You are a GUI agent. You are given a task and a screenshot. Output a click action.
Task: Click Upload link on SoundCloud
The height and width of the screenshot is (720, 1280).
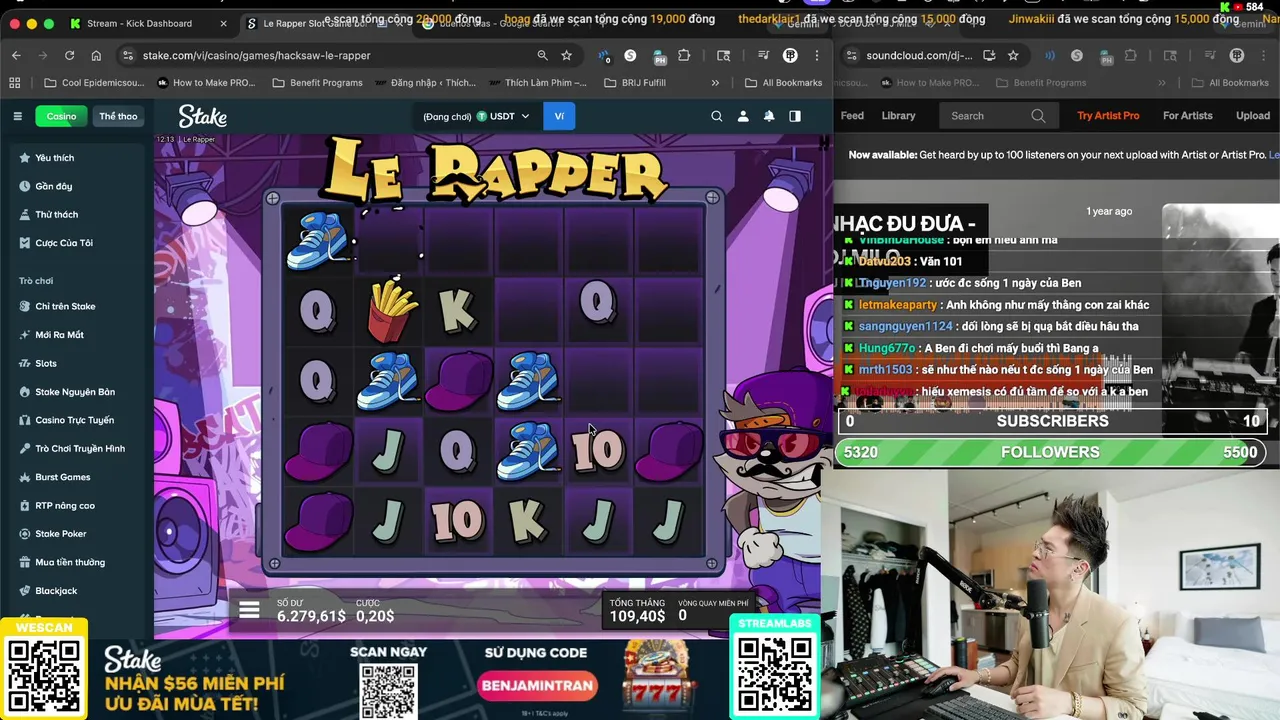1252,116
